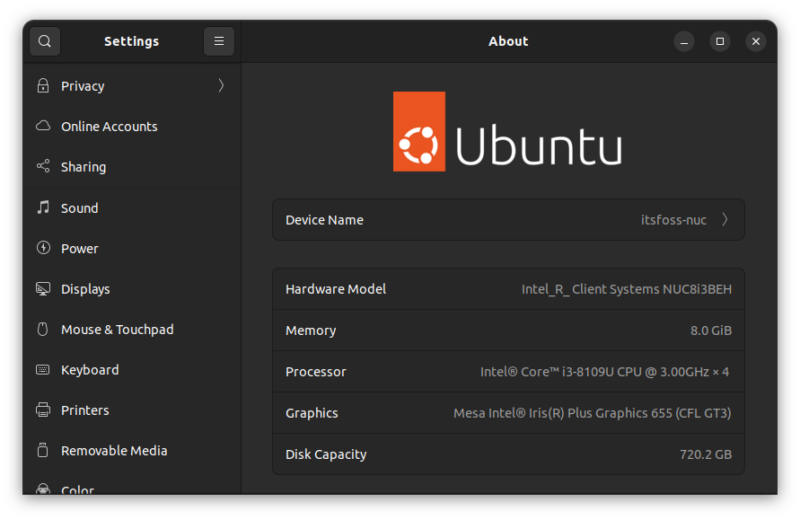Open the hamburger menu in Settings header

(219, 41)
